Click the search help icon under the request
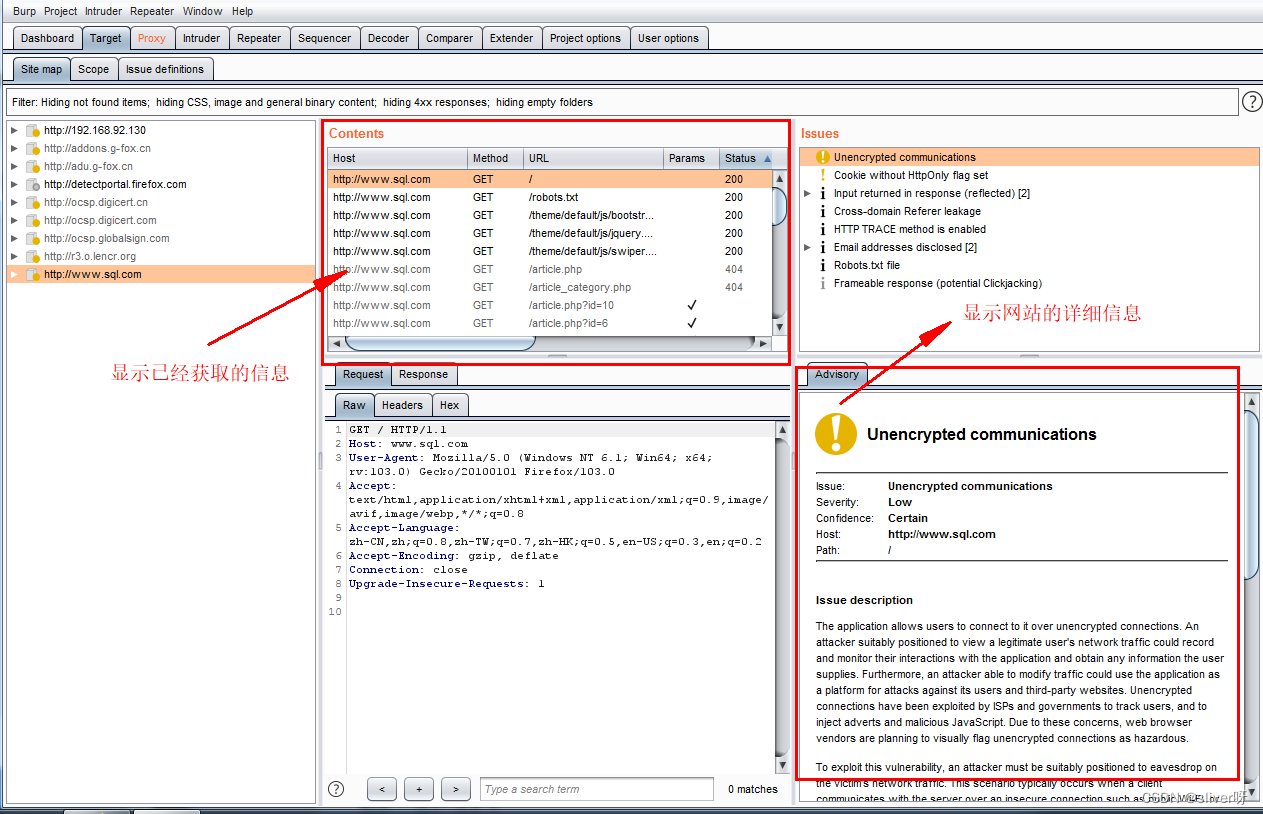Viewport: 1263px width, 814px height. click(336, 789)
